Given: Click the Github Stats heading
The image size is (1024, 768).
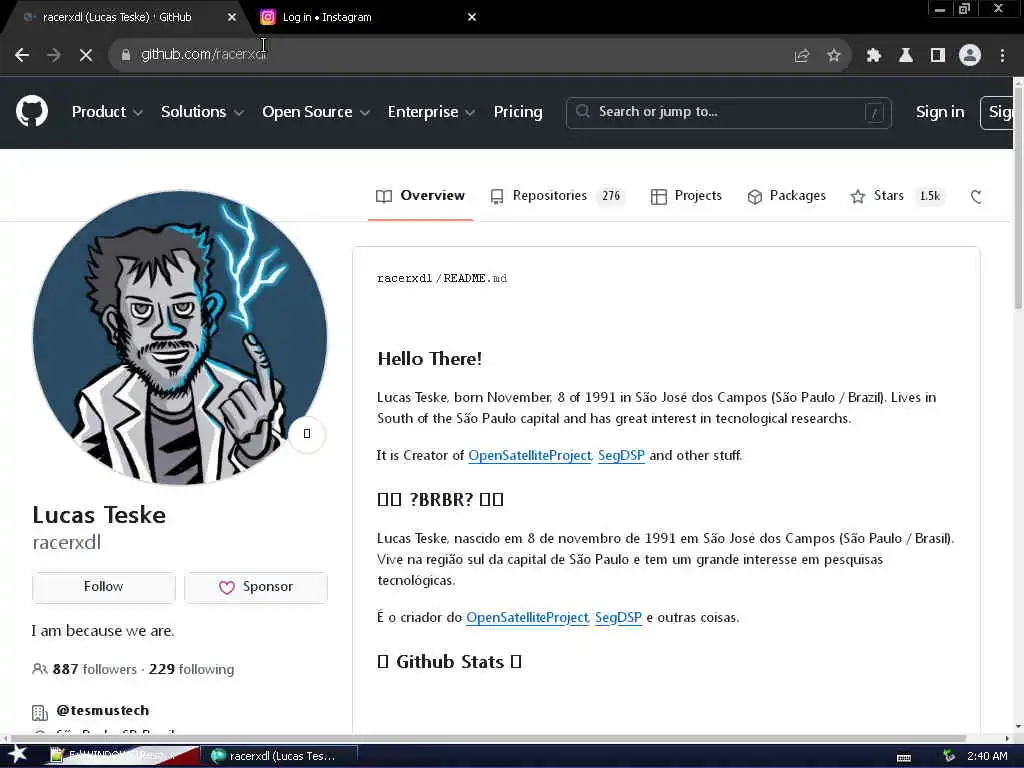Looking at the screenshot, I should coord(449,662).
